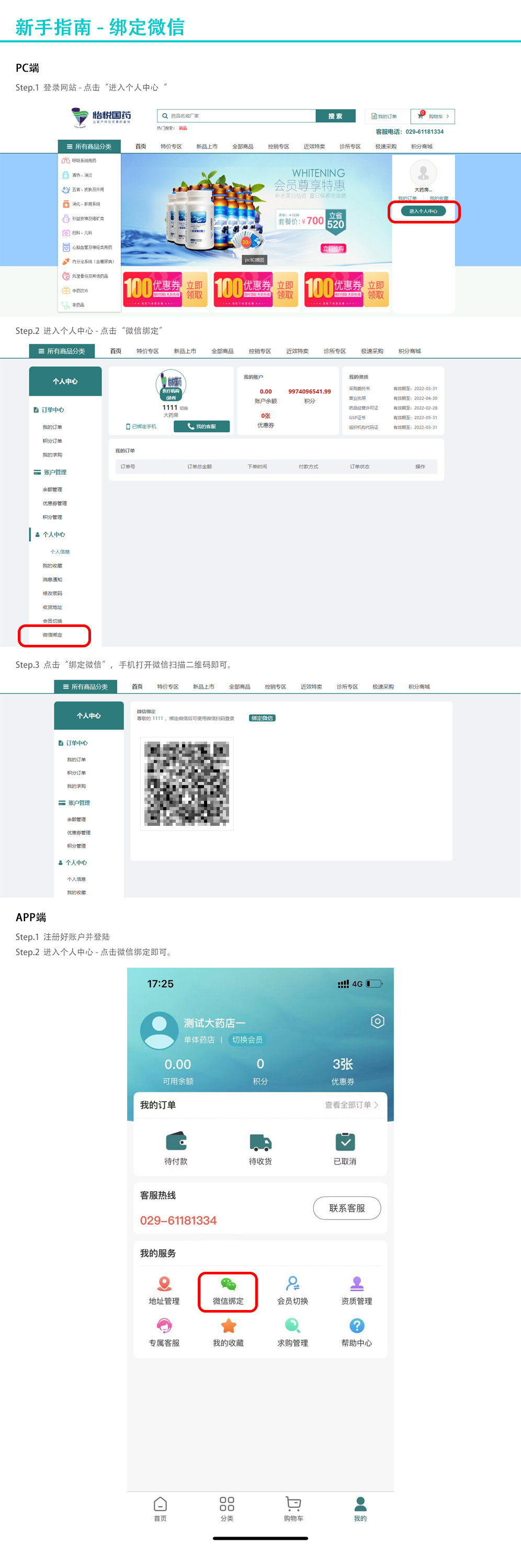Image resolution: width=521 pixels, height=1568 pixels.
Task: Open 待收货 truck icon in app
Action: tap(260, 1142)
